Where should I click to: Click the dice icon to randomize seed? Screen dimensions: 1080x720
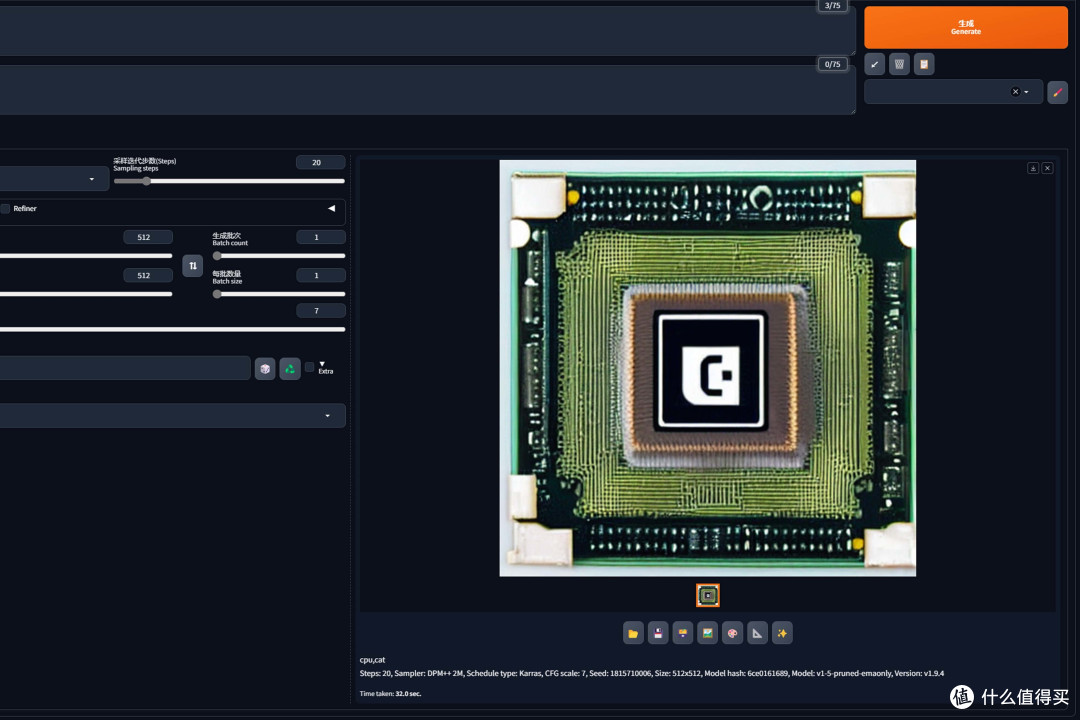(265, 369)
